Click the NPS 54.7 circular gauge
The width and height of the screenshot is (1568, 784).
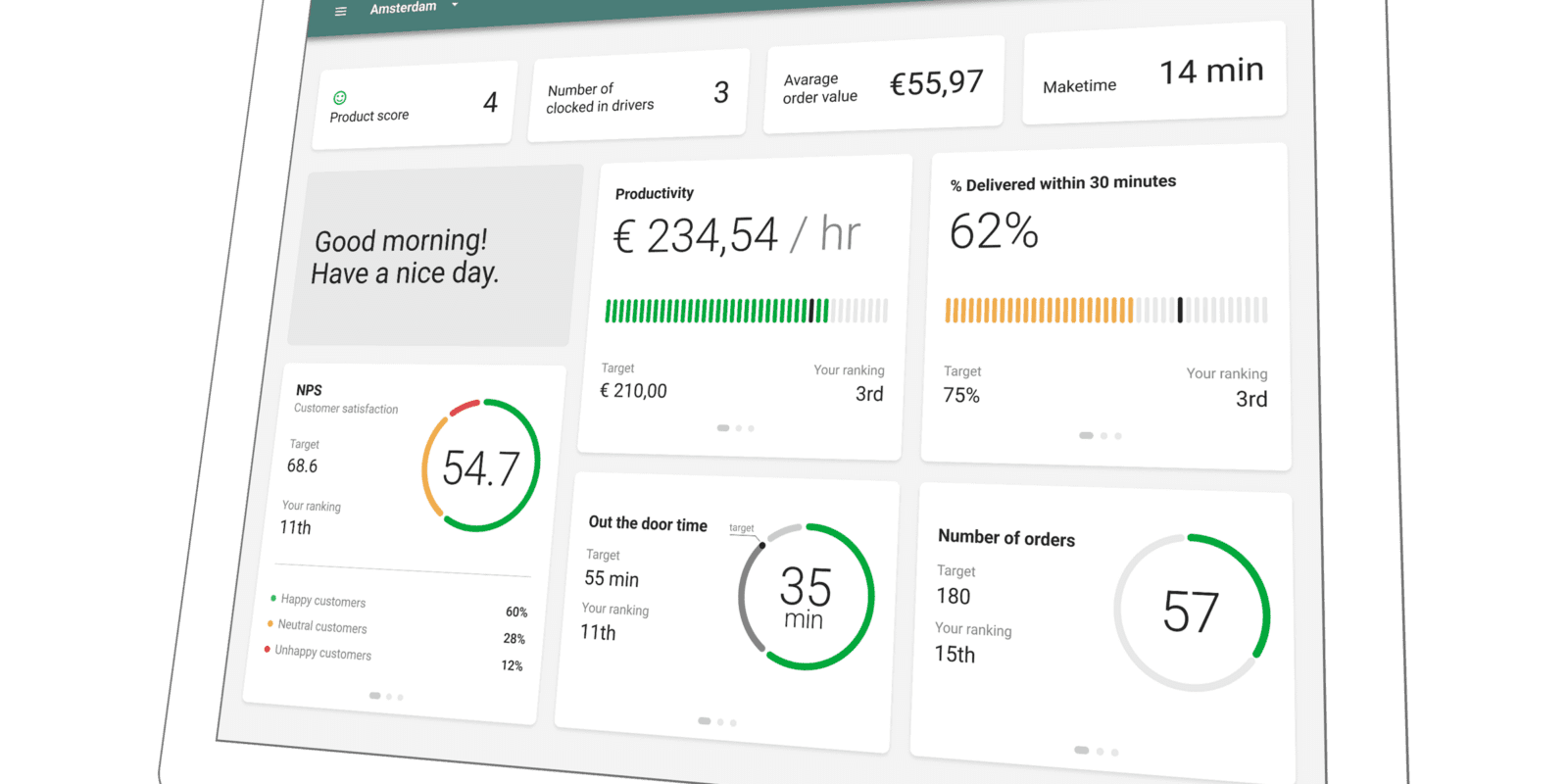click(480, 466)
